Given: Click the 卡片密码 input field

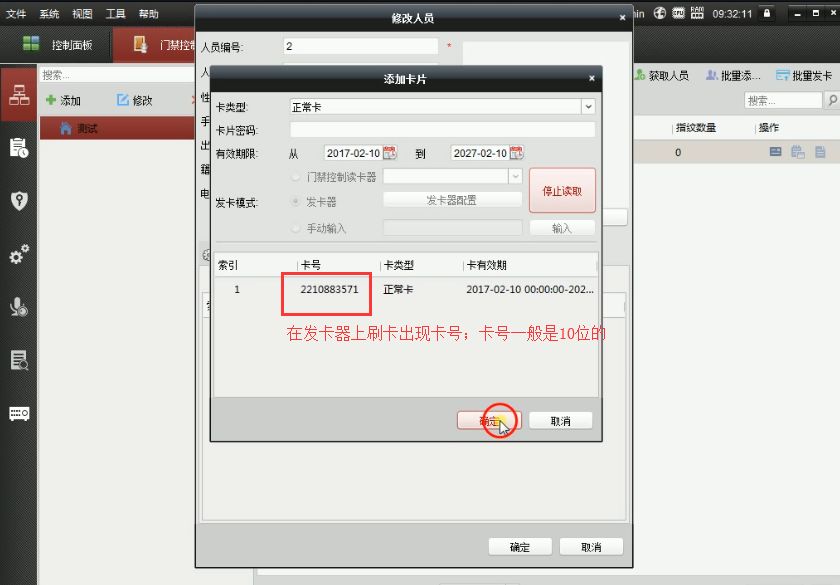Looking at the screenshot, I should click(442, 130).
